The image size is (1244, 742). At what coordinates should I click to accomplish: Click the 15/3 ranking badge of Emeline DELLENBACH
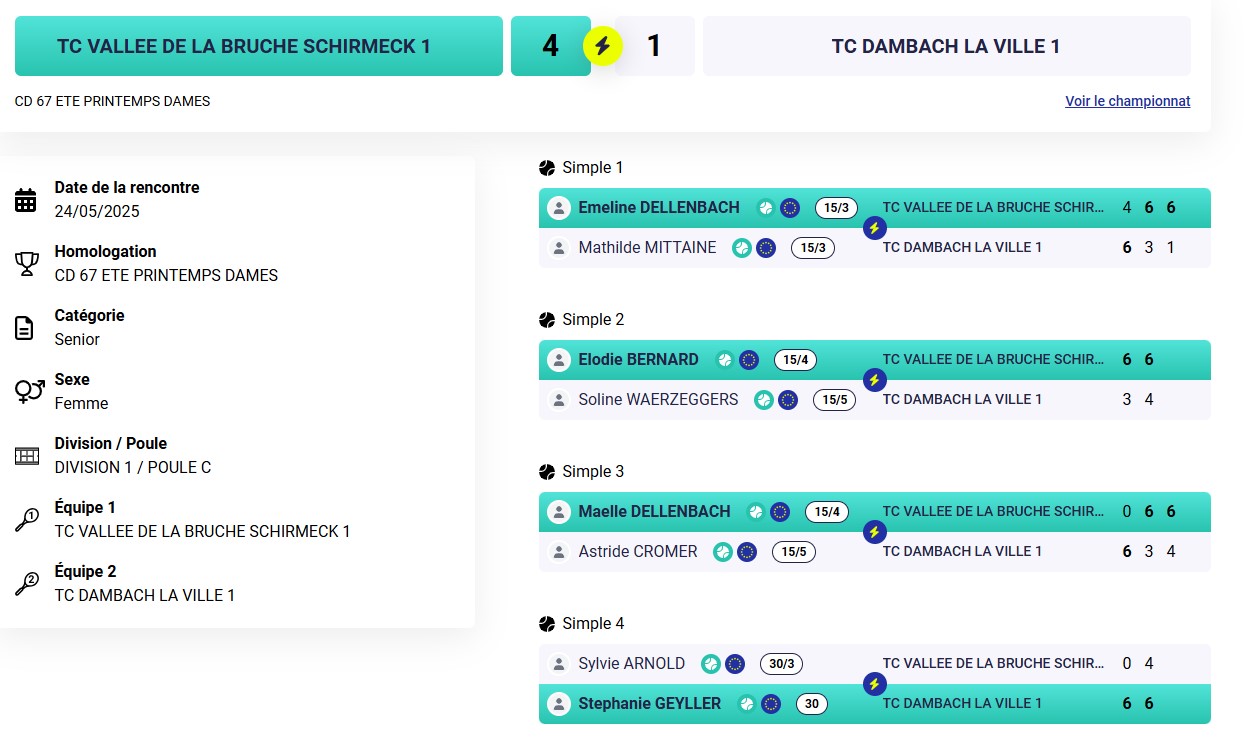[x=836, y=208]
